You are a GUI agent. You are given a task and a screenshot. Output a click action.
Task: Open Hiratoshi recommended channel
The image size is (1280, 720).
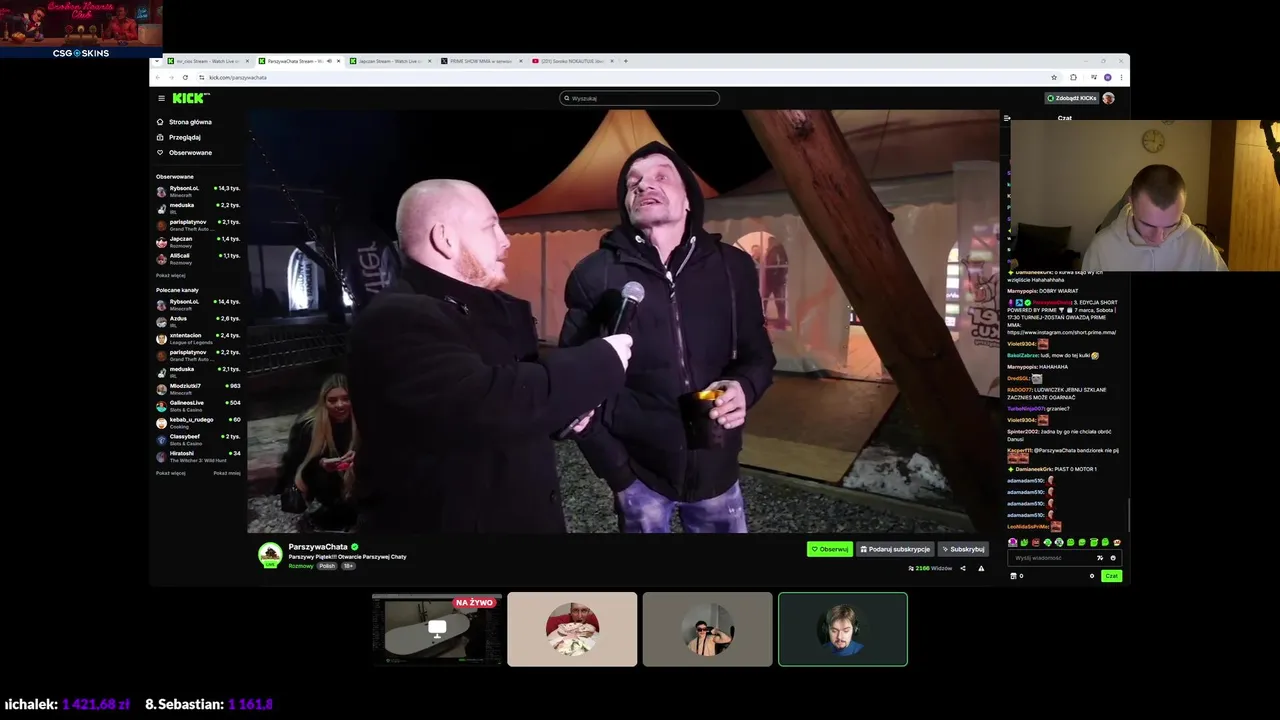[x=198, y=456]
